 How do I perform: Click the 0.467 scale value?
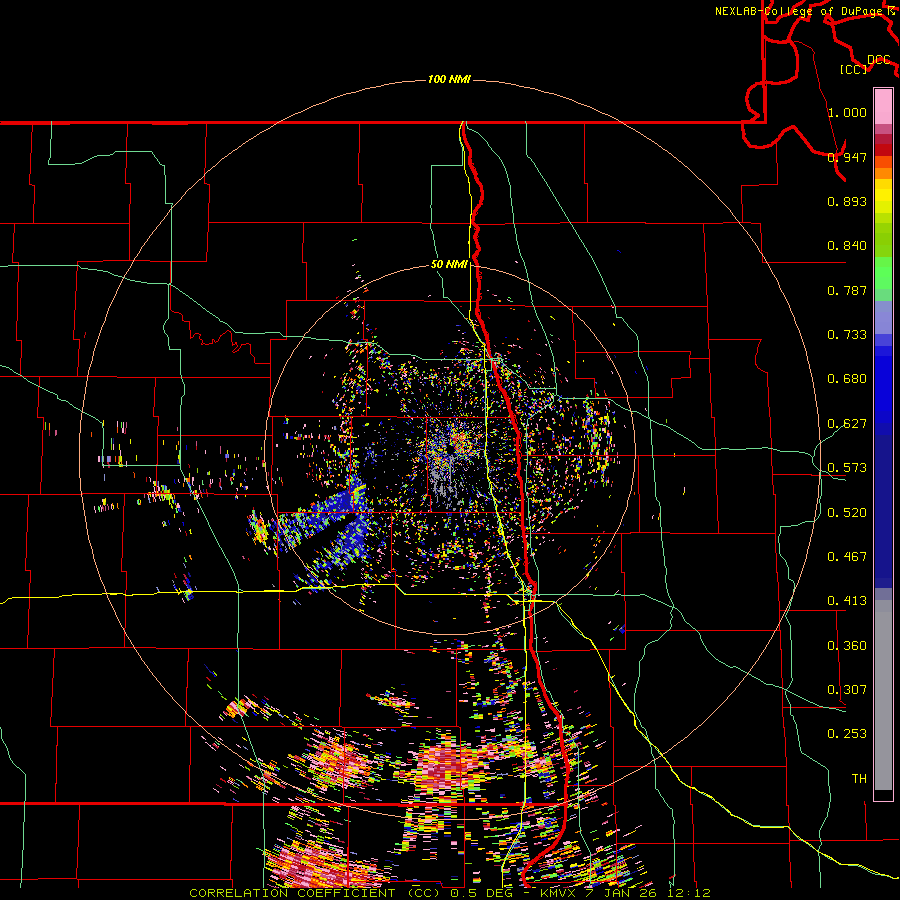click(x=847, y=557)
